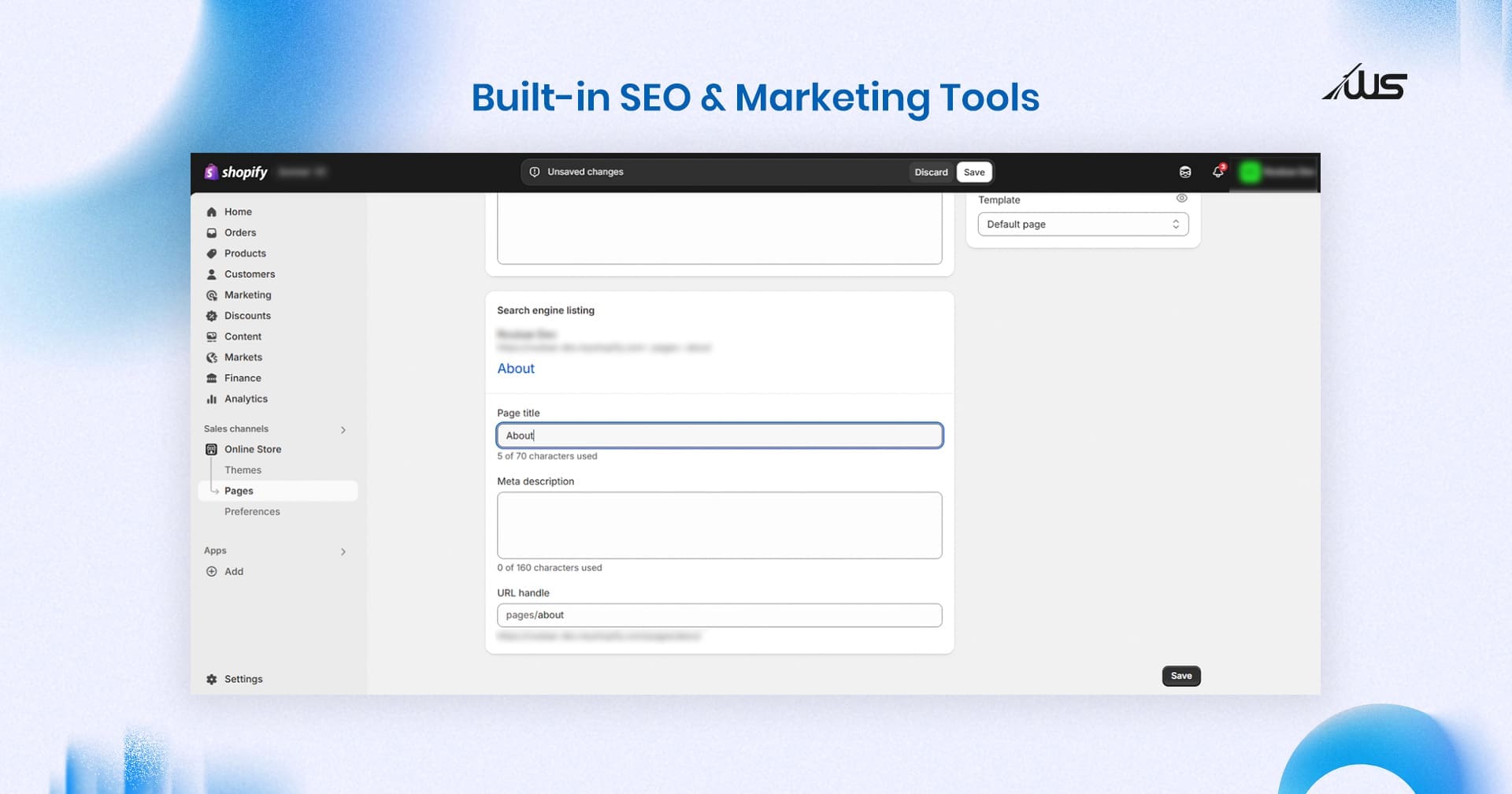Viewport: 1512px width, 794px height.
Task: Focus the URL handle input field
Action: click(720, 615)
